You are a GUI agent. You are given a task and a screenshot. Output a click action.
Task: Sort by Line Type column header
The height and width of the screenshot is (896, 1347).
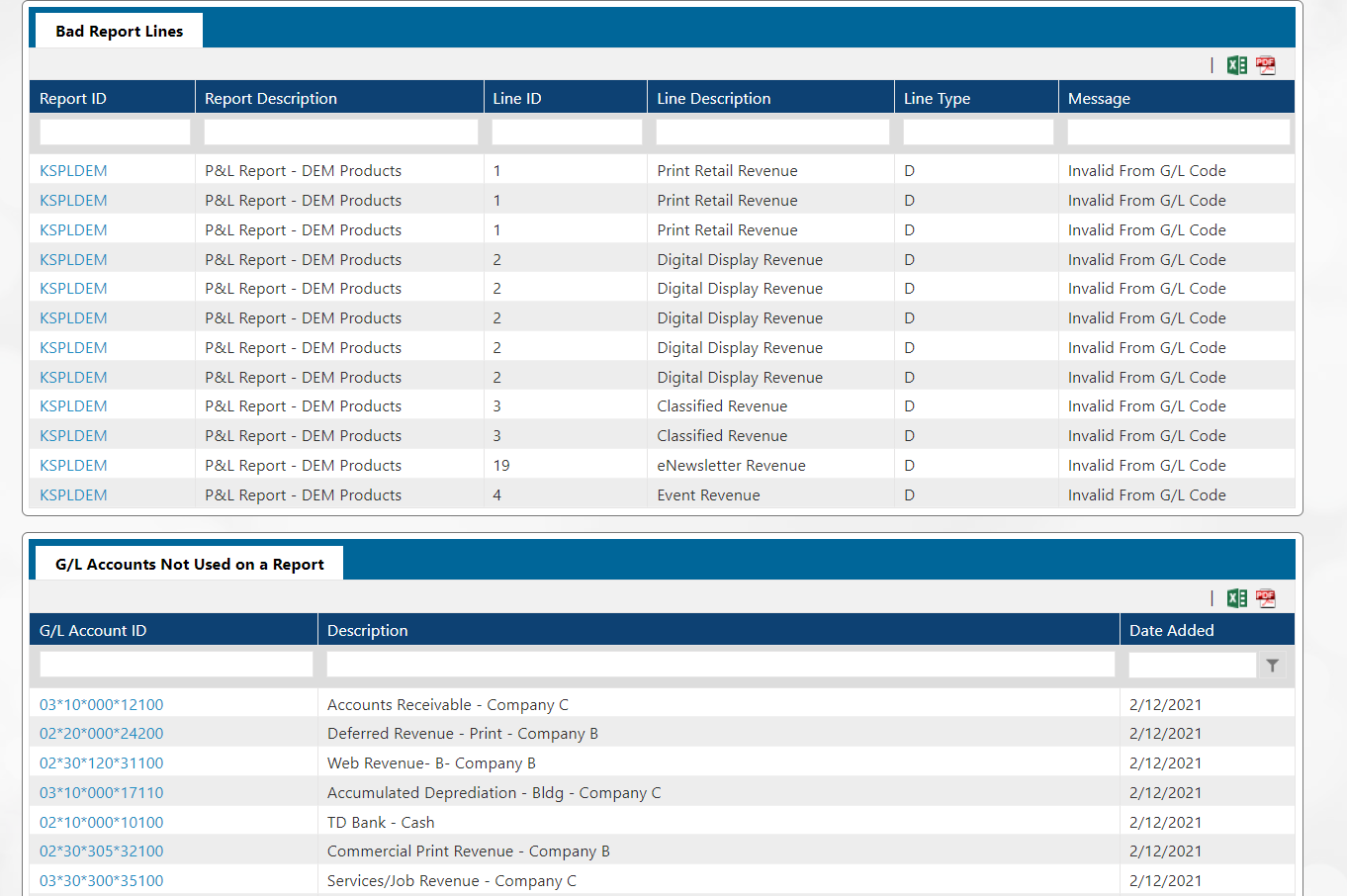[x=937, y=99]
